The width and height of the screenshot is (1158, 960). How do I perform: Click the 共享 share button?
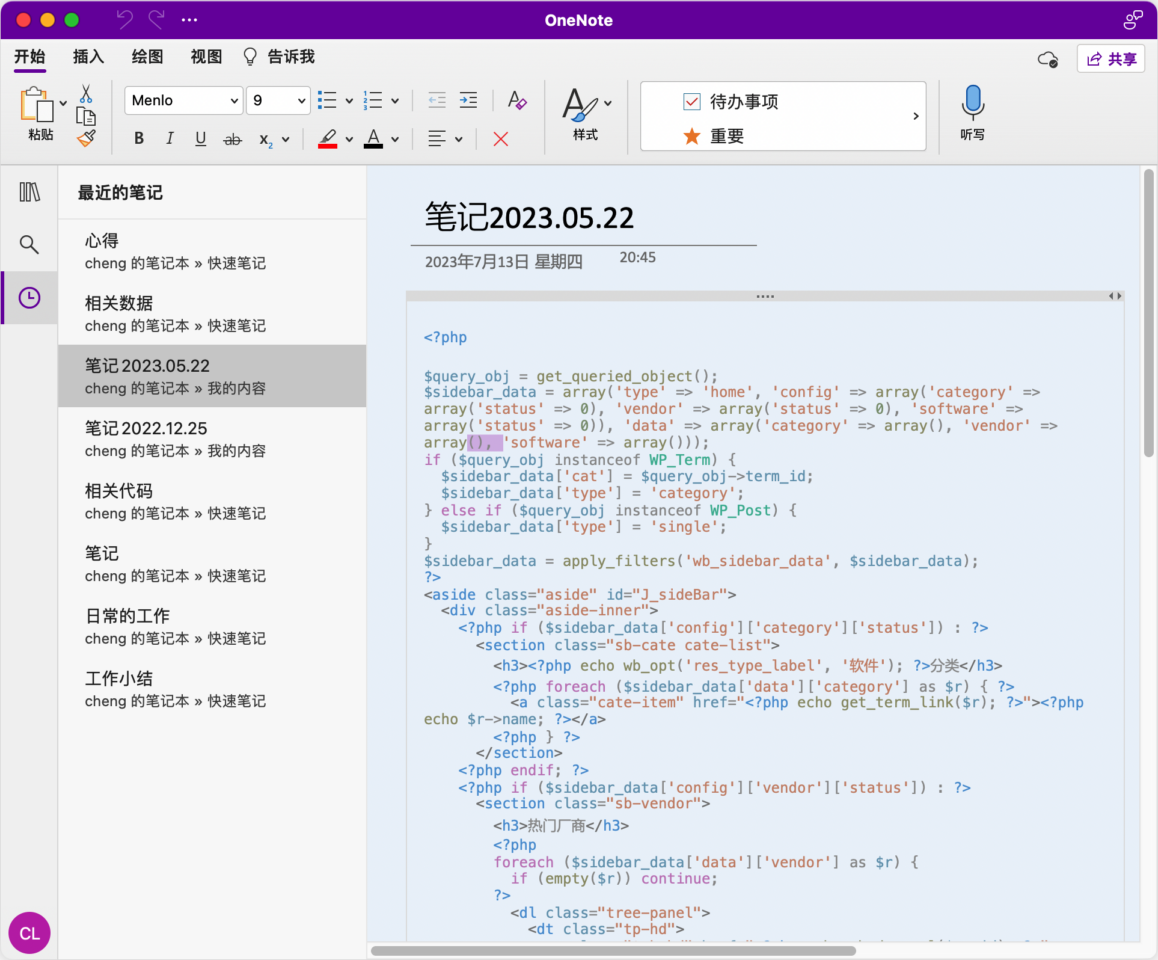(1111, 59)
